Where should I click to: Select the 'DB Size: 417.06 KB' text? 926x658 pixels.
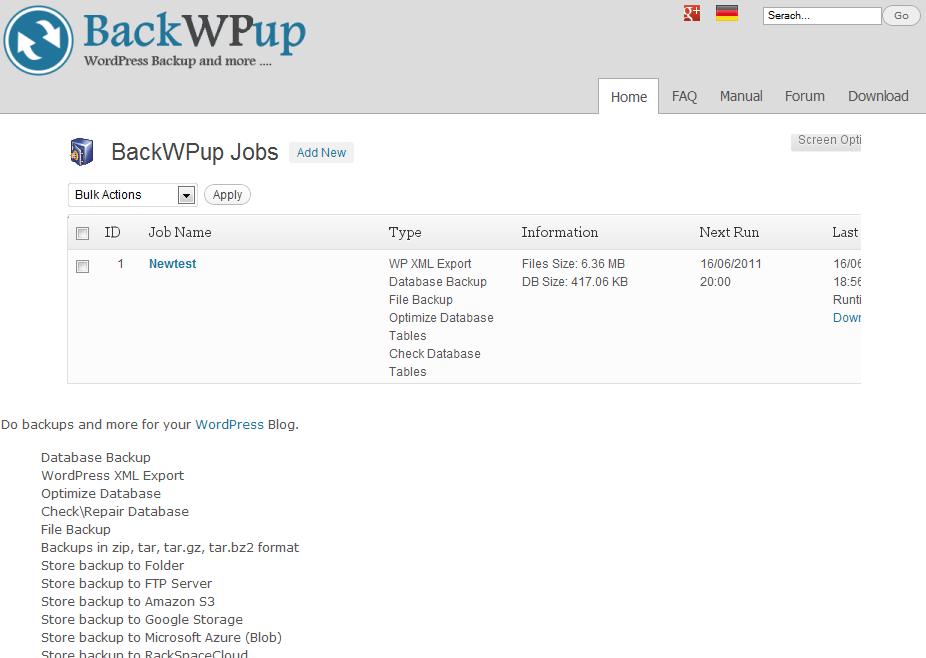575,282
